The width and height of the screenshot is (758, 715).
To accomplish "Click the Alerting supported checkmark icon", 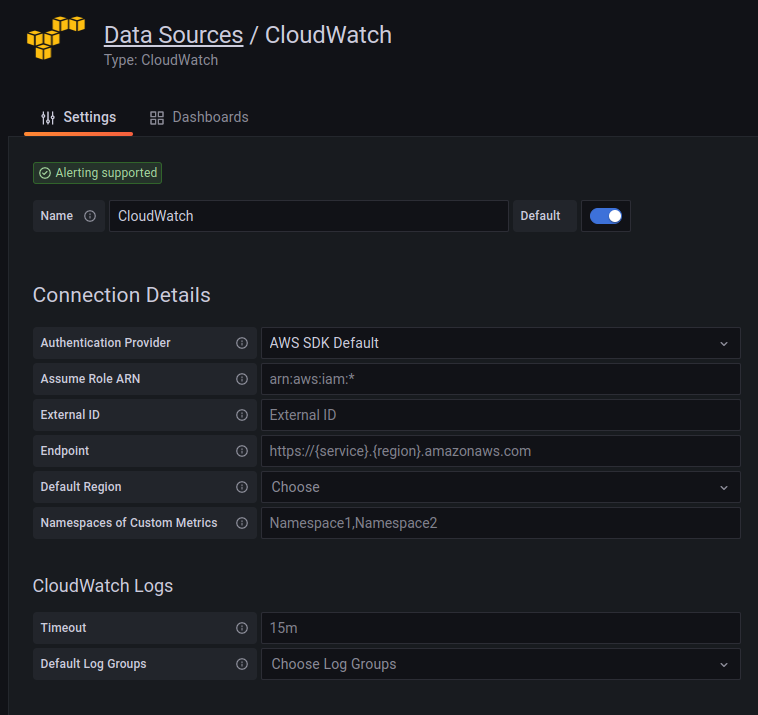I will coord(45,173).
